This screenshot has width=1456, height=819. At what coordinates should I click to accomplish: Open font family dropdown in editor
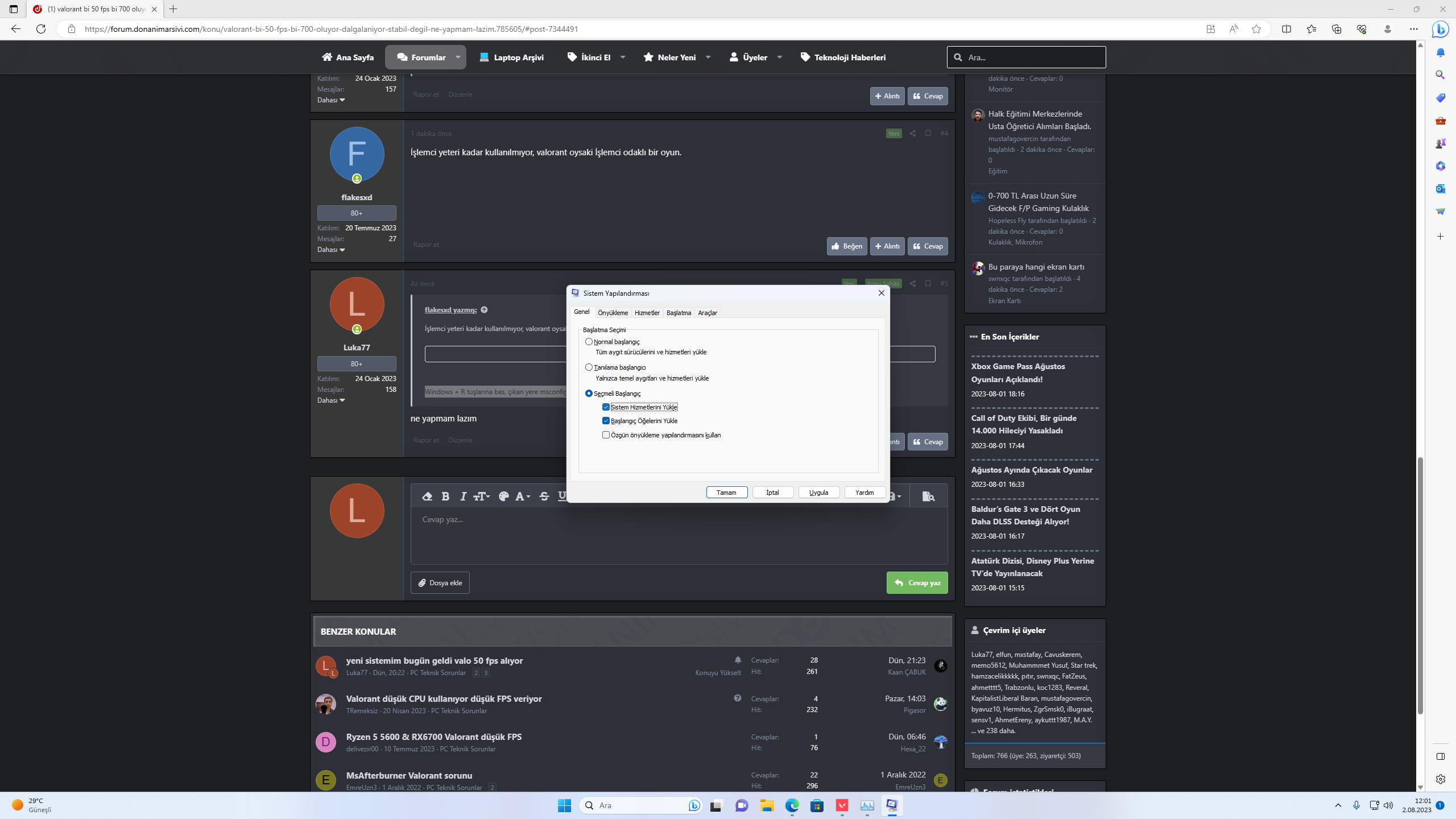click(x=523, y=497)
